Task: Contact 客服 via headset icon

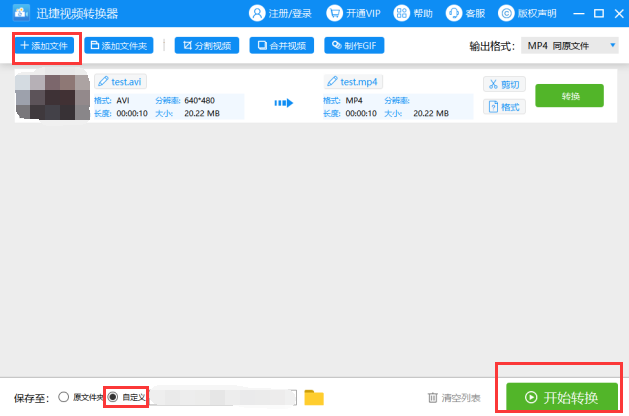Action: (x=454, y=13)
